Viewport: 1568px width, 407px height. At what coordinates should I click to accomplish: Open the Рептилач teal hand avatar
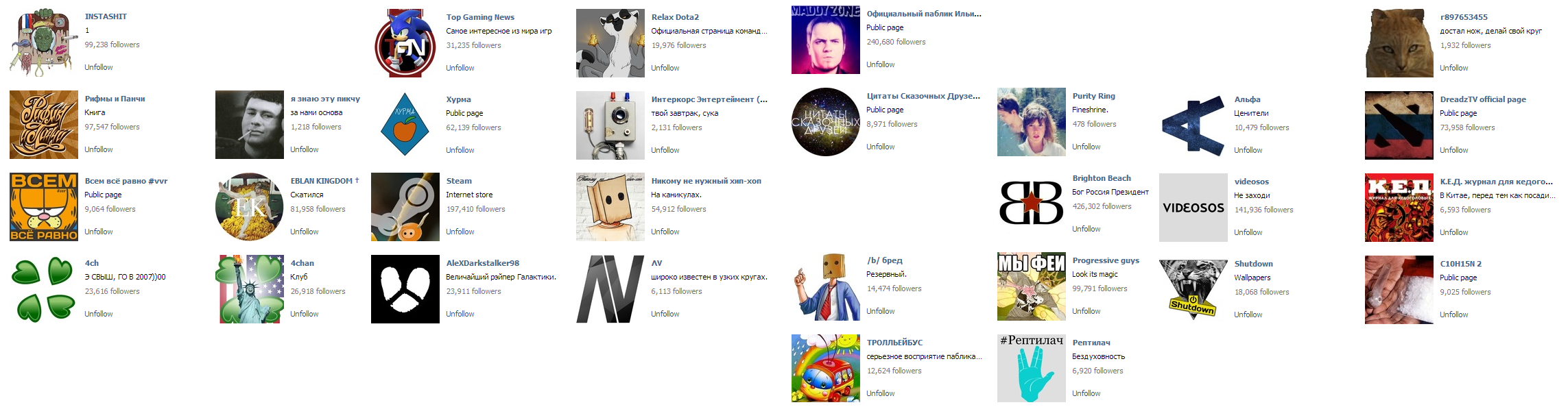pos(1032,369)
